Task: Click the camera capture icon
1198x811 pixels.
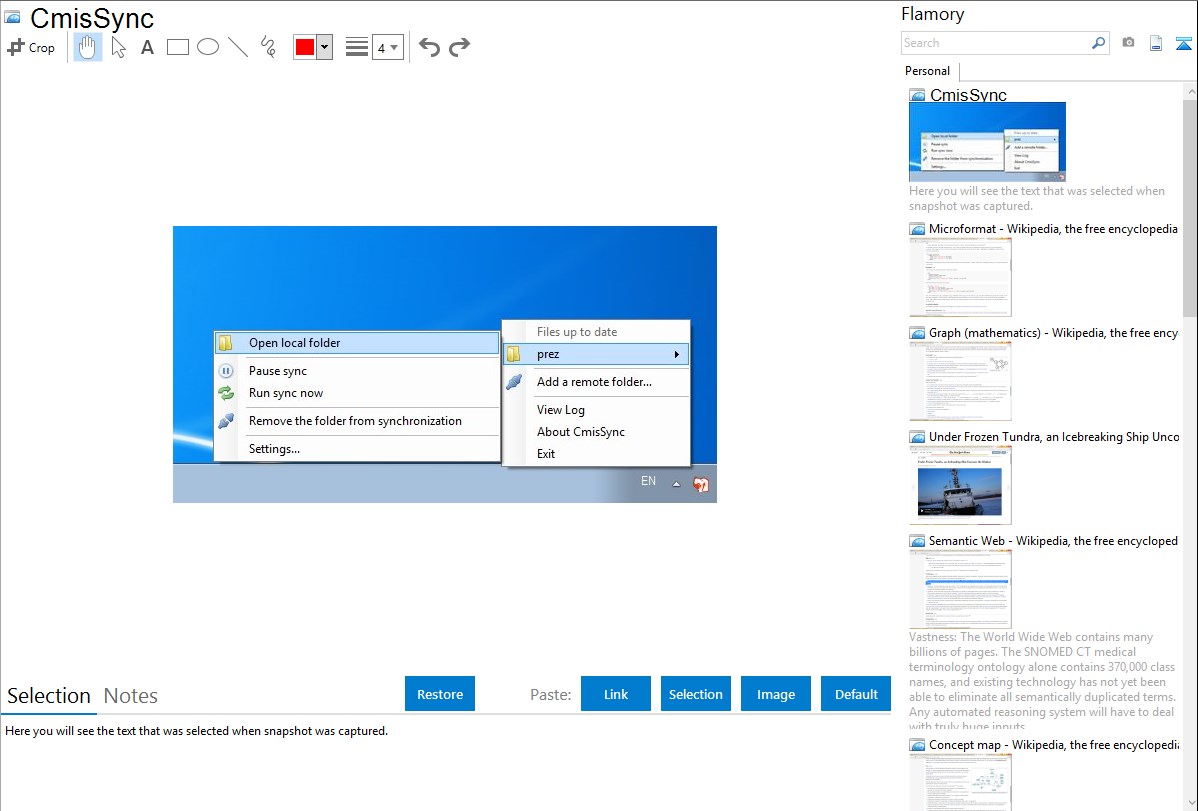Action: (1128, 43)
